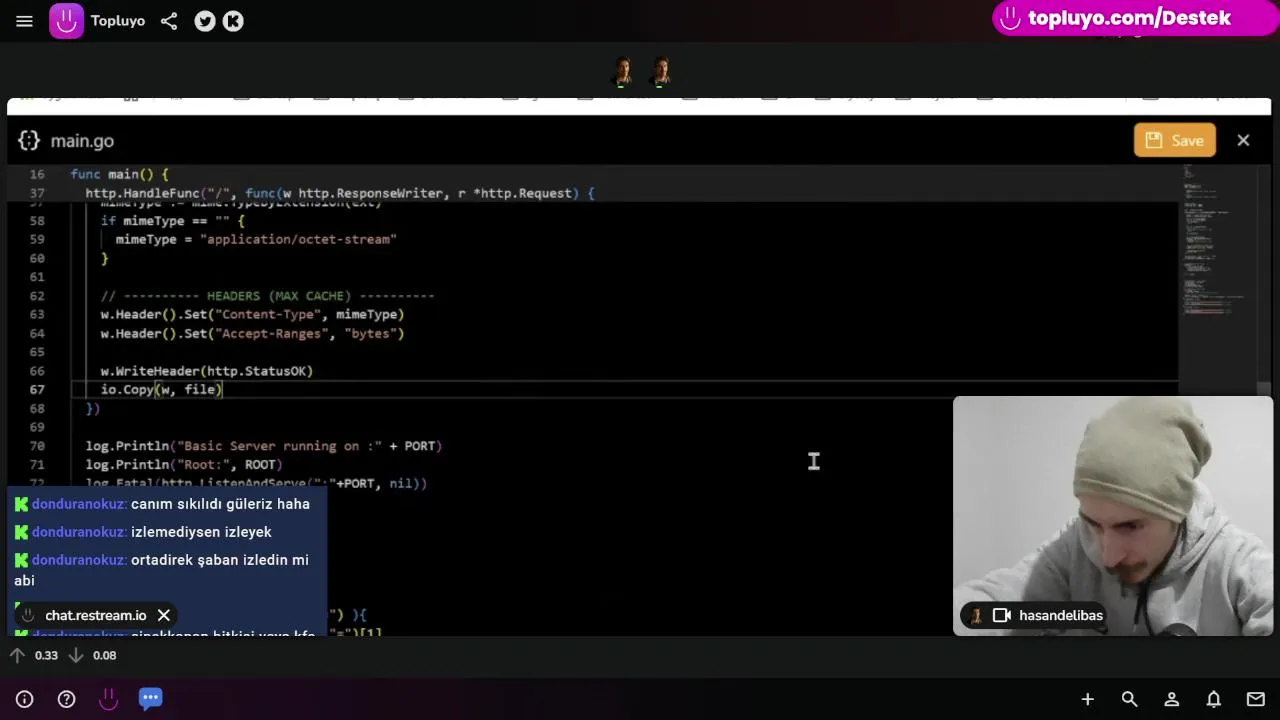The height and width of the screenshot is (720, 1280).
Task: Close the chat.restream.io popup
Action: pyautogui.click(x=164, y=615)
